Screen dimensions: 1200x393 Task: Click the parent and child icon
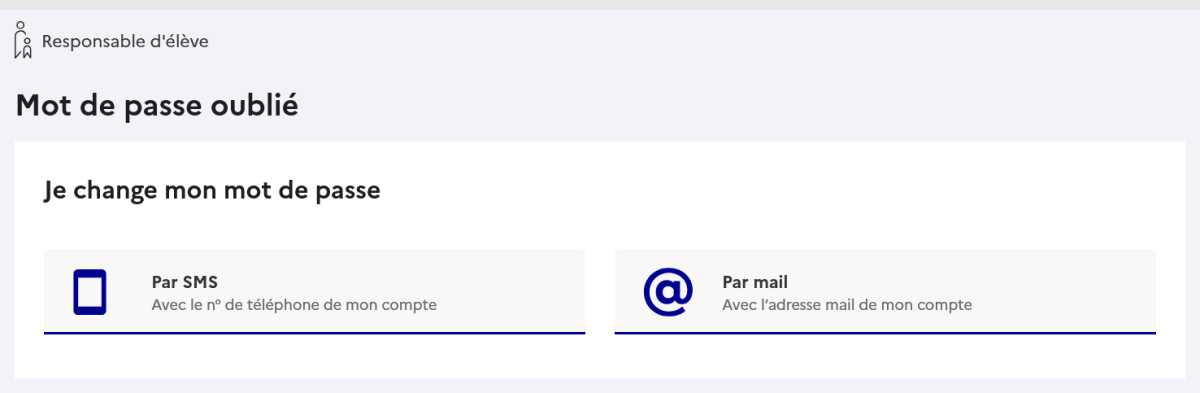pyautogui.click(x=23, y=41)
